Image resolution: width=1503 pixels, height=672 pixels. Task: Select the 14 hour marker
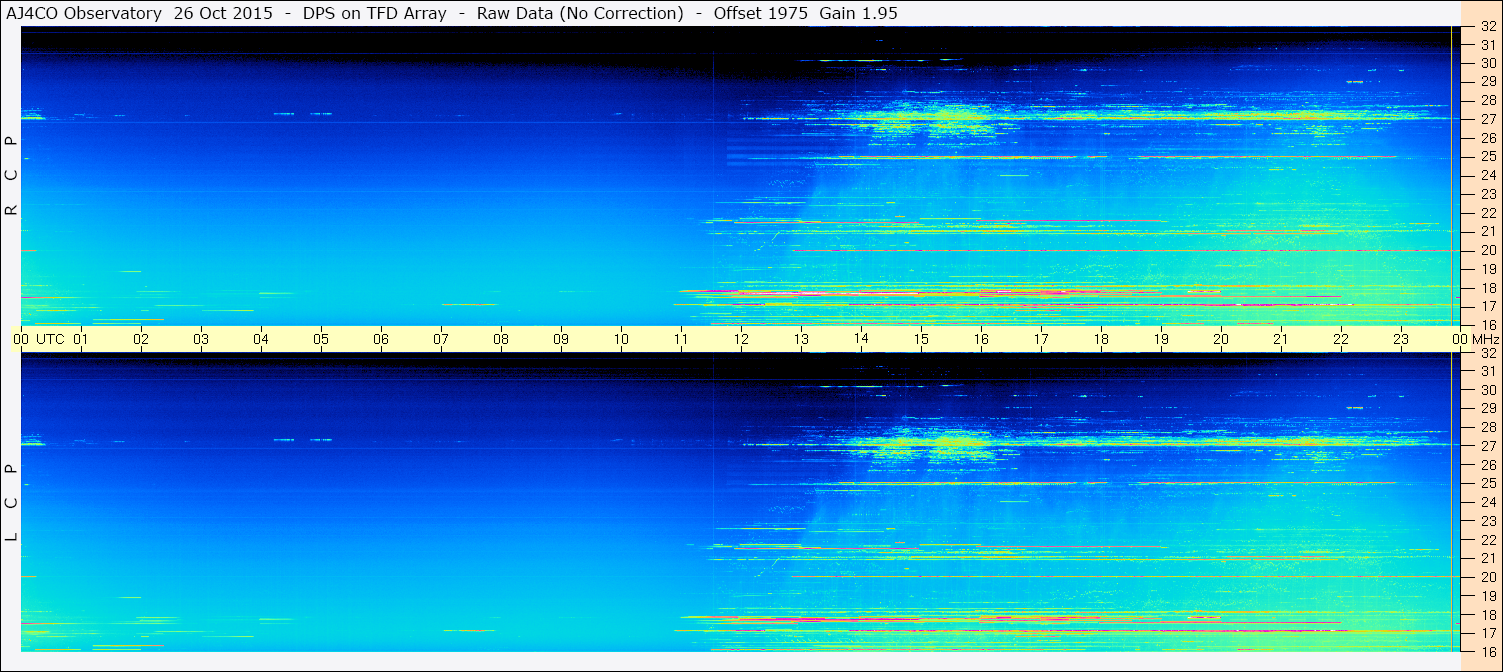pyautogui.click(x=861, y=339)
